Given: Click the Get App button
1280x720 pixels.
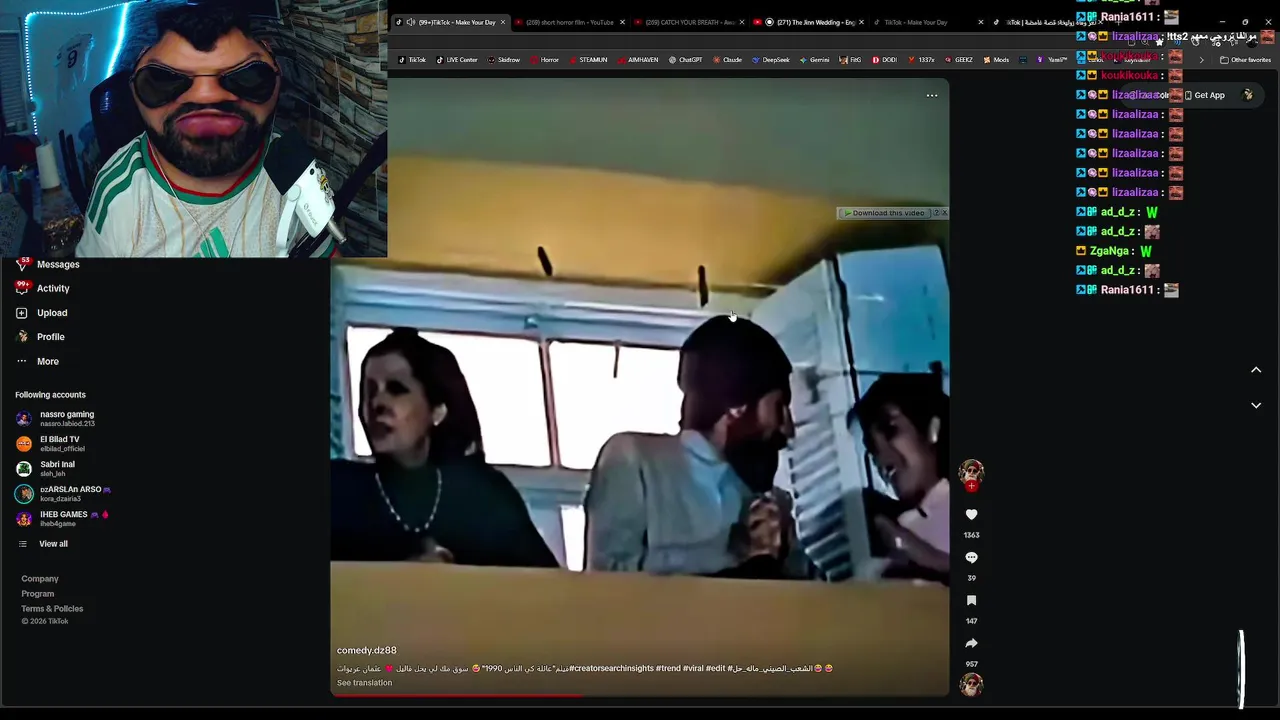Looking at the screenshot, I should click(x=1204, y=95).
